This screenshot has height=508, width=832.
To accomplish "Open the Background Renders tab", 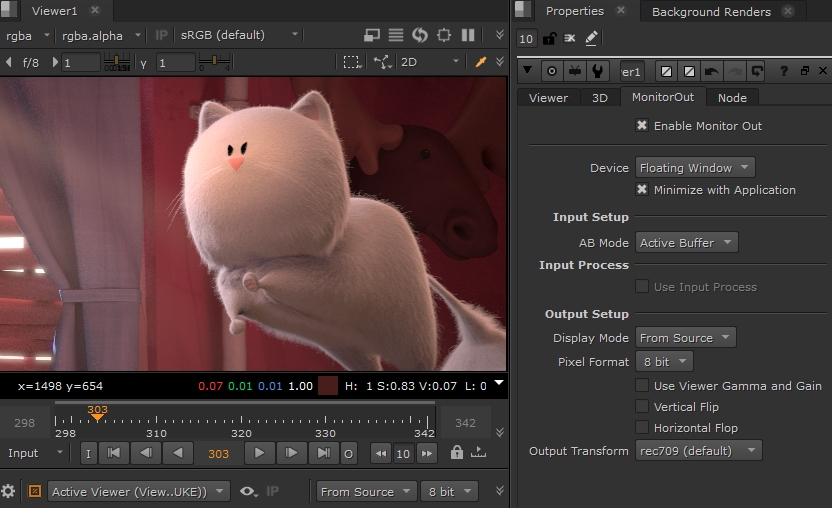I will tap(711, 12).
